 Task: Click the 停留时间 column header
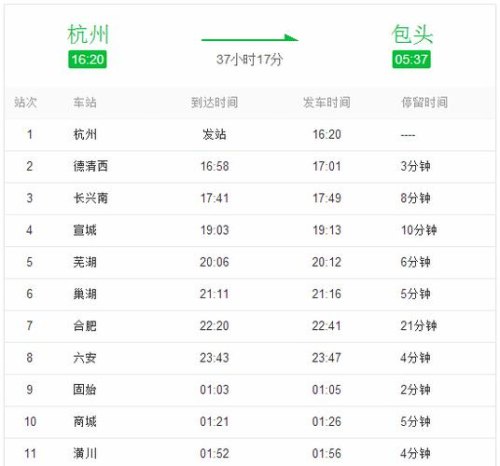(424, 102)
